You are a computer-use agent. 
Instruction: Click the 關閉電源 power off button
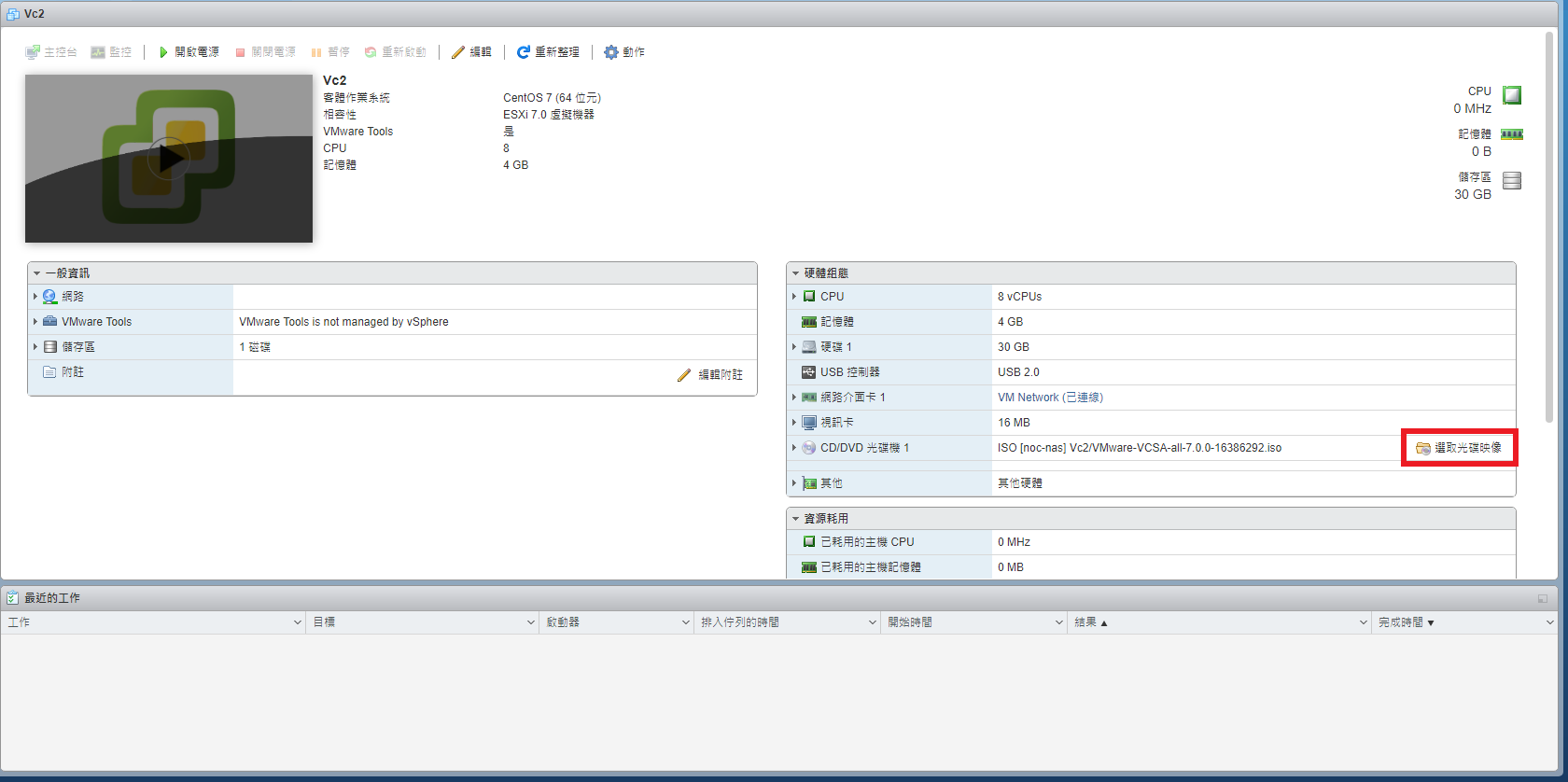coord(265,52)
